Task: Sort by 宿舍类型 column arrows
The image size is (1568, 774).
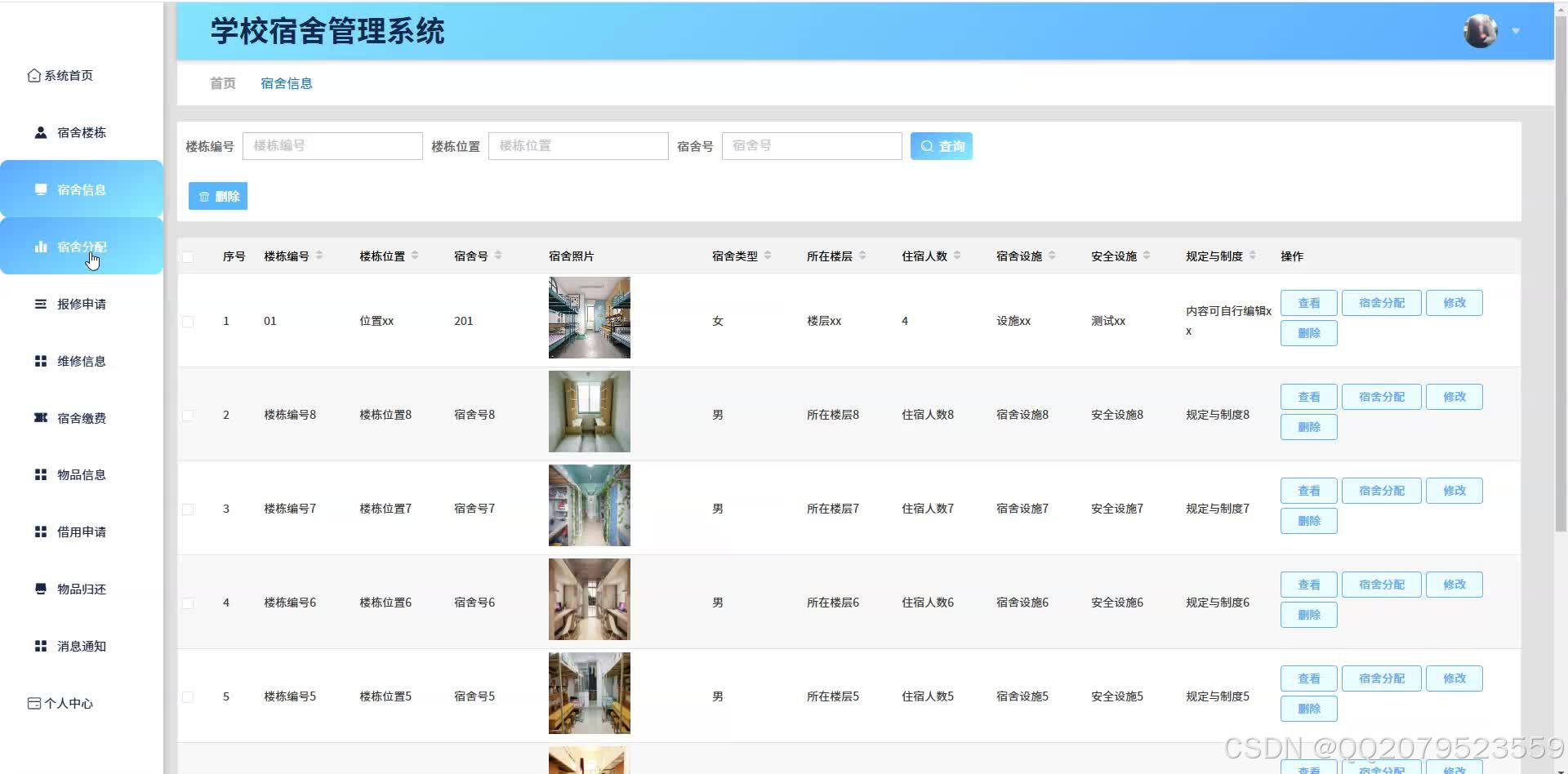Action: (768, 256)
